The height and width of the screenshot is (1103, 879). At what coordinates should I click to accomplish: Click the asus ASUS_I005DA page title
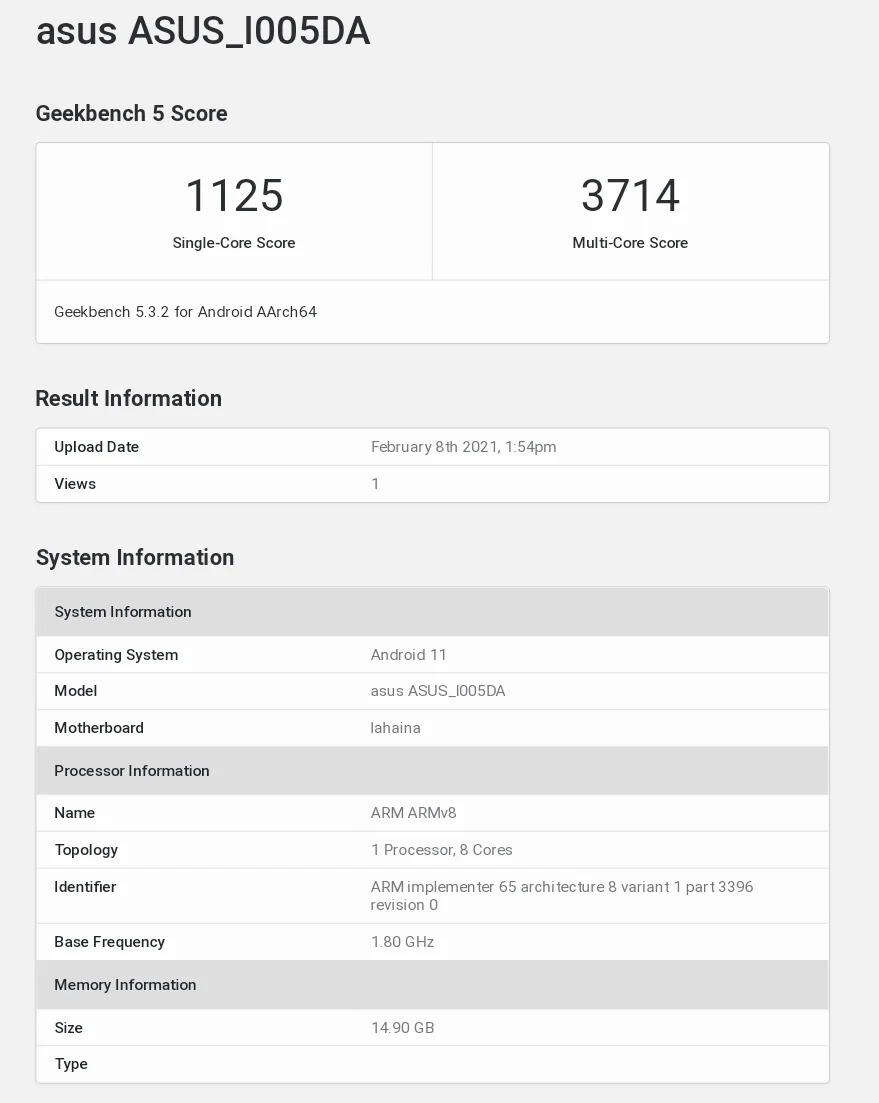[202, 31]
